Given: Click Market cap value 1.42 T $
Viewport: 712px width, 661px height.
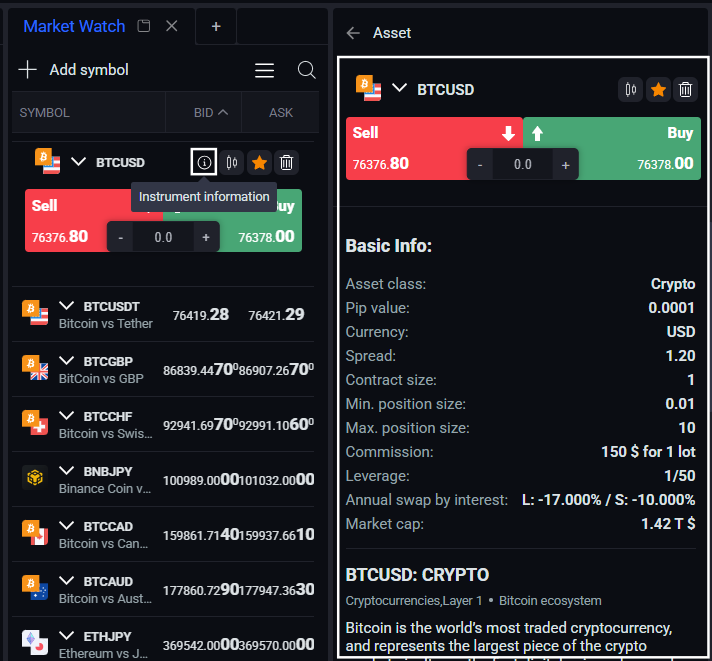Looking at the screenshot, I should point(668,524).
